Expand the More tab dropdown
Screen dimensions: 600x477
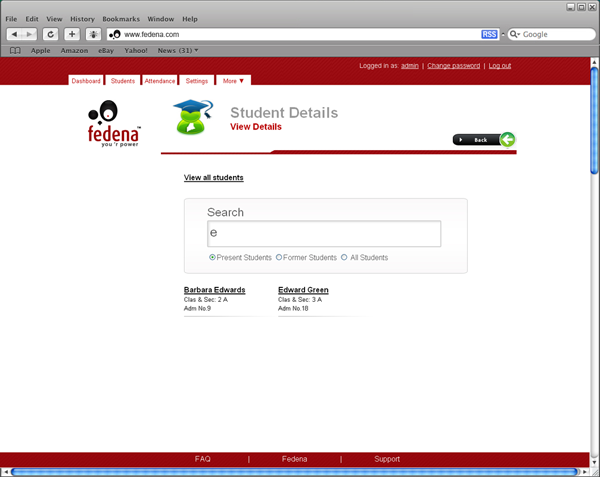233,81
